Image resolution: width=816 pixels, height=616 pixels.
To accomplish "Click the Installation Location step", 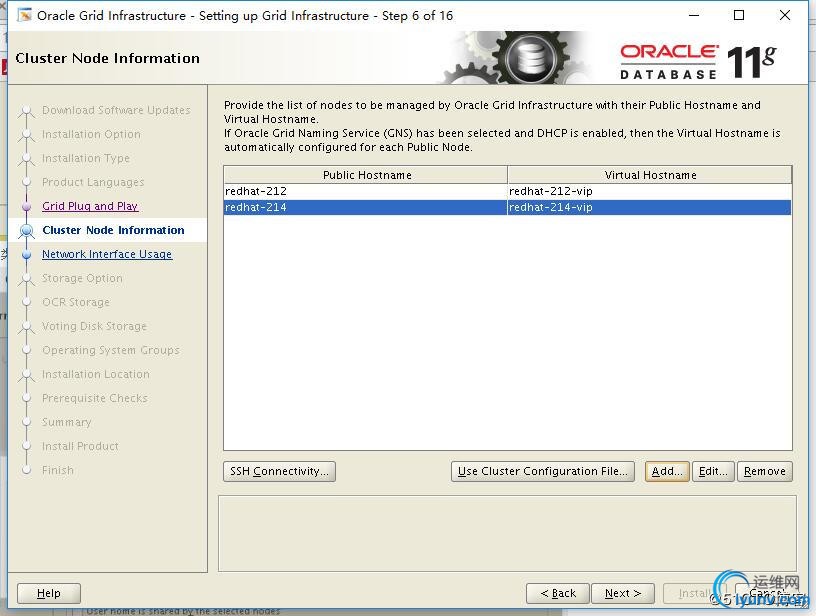I will tap(96, 374).
